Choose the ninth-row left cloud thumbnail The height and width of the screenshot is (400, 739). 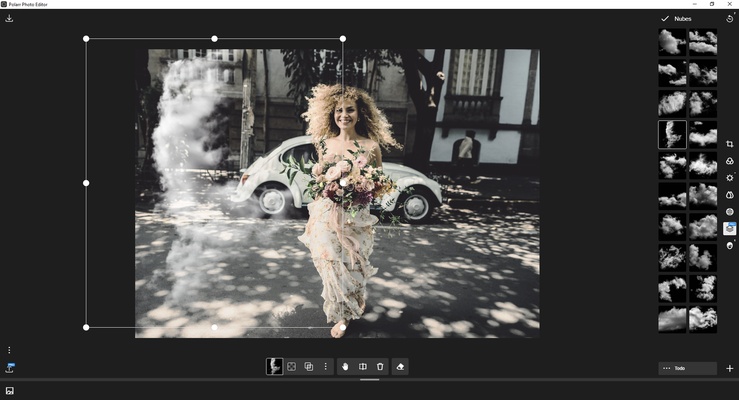pos(672,288)
